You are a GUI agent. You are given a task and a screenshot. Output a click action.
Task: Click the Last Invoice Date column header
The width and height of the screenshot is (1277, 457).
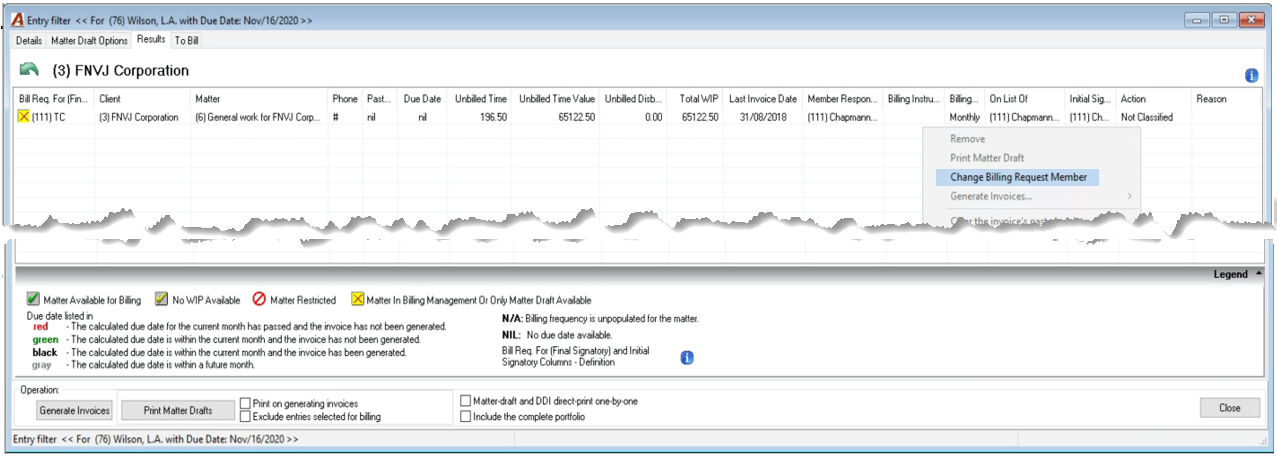click(x=764, y=99)
